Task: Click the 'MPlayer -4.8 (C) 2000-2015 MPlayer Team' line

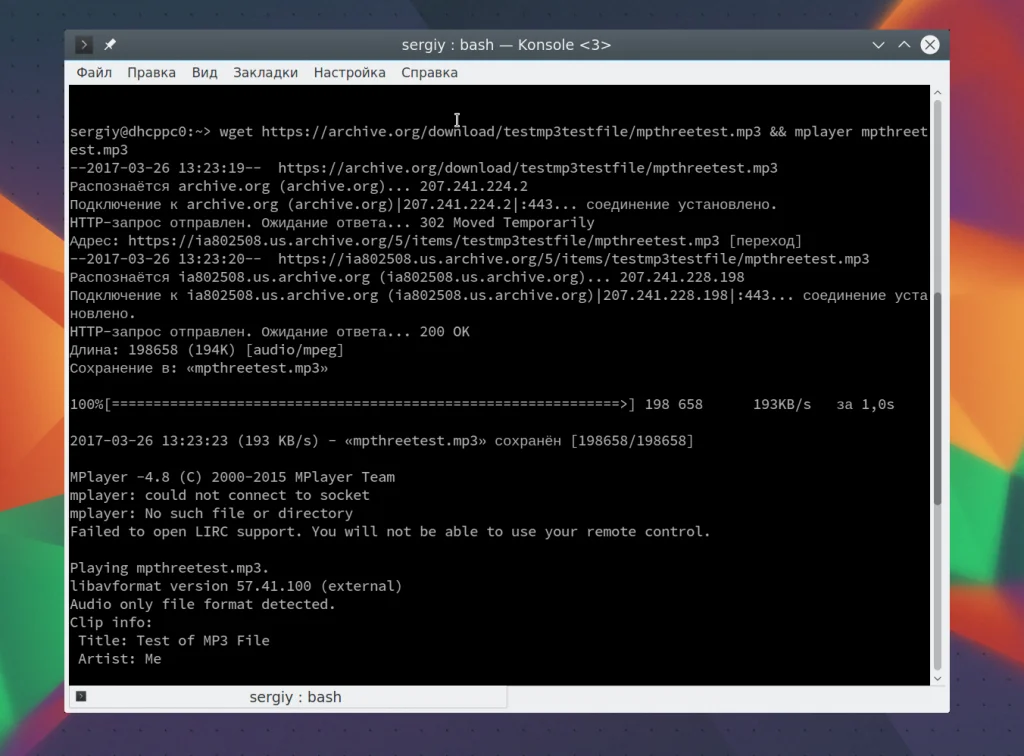Action: click(232, 477)
